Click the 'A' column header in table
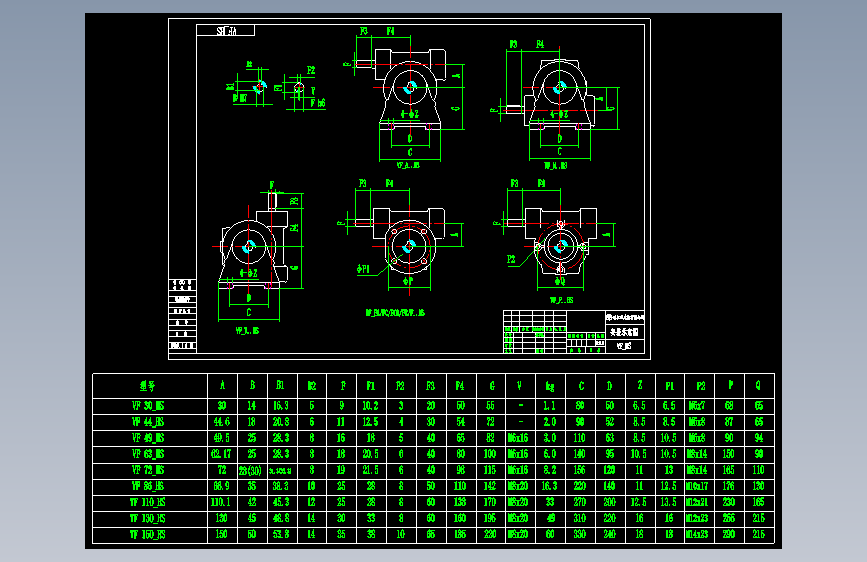 pyautogui.click(x=222, y=386)
